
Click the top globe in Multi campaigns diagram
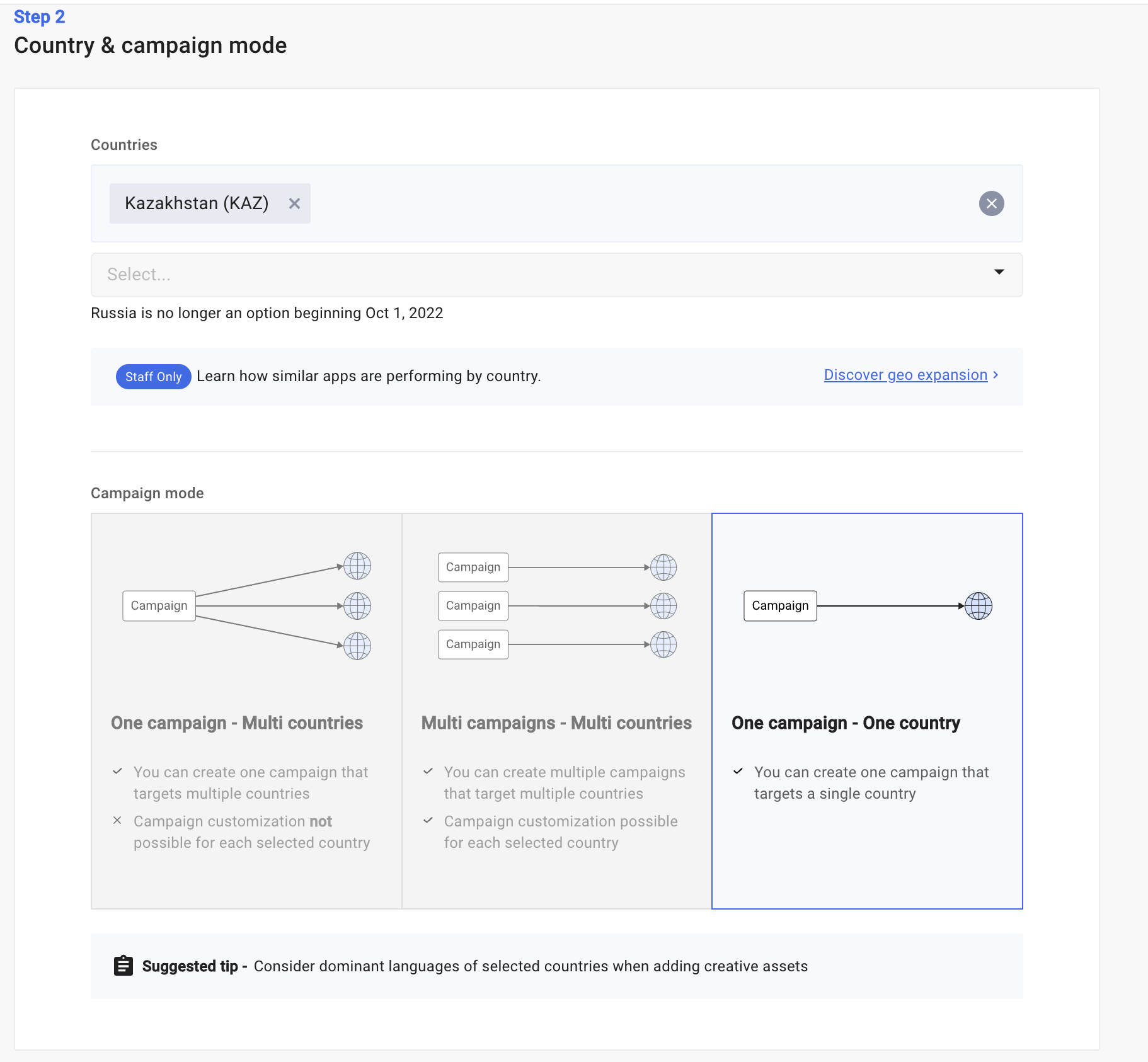click(x=663, y=568)
